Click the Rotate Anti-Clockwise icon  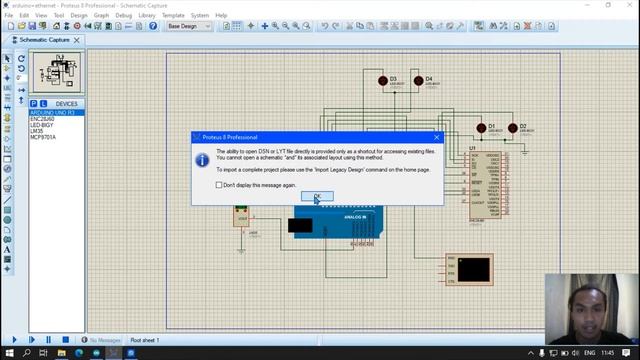point(22,68)
